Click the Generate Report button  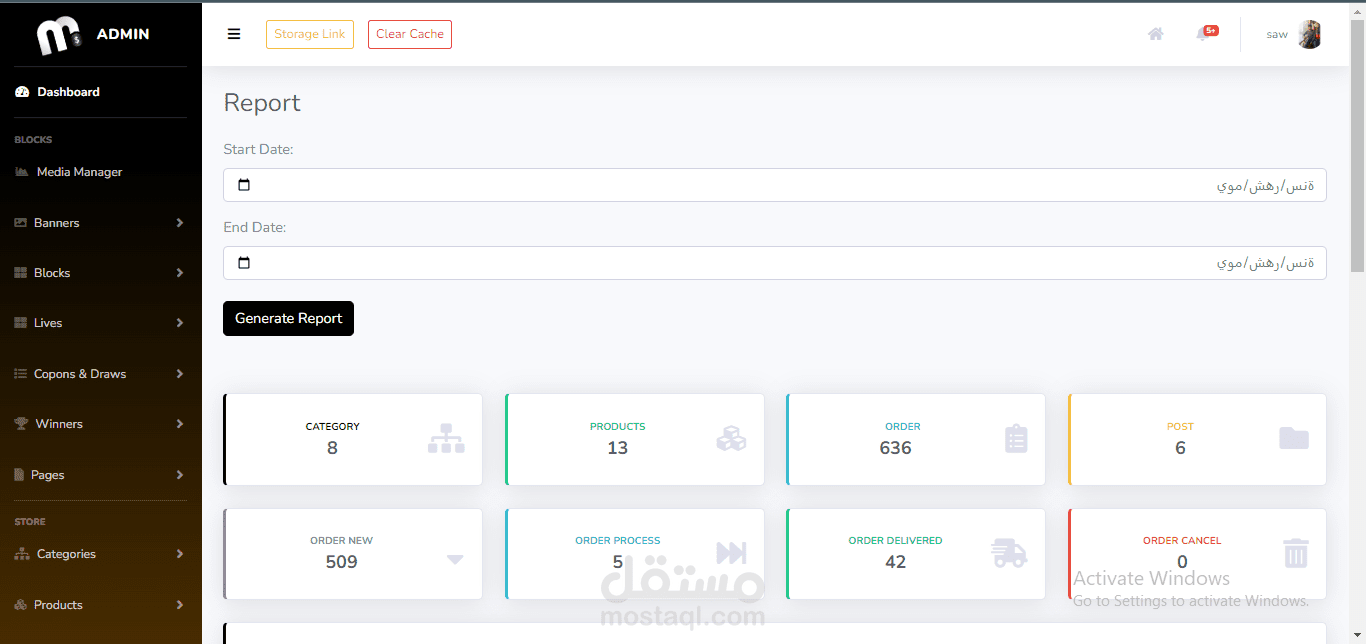point(288,318)
